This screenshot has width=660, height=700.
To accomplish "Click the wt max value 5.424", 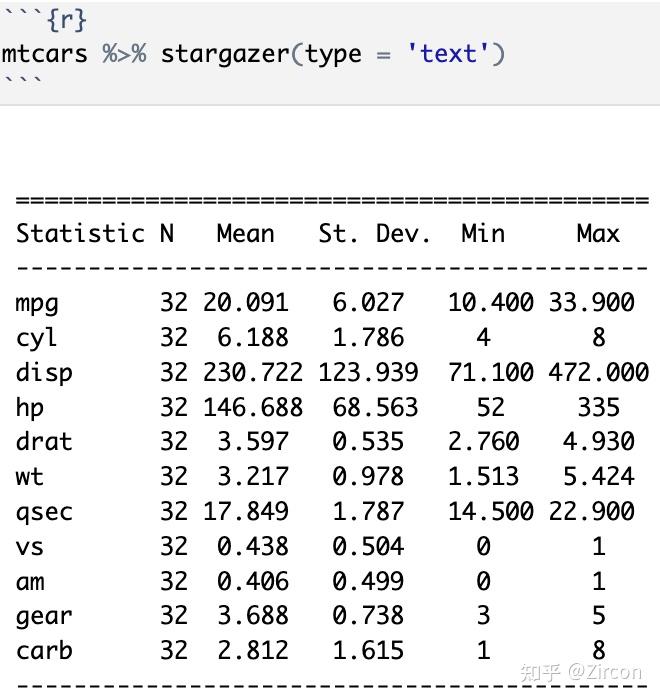I will tap(598, 477).
